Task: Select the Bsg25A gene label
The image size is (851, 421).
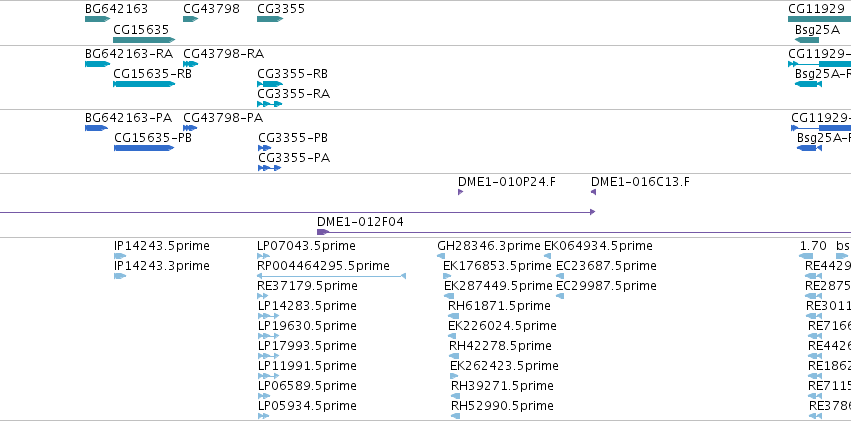Action: point(817,29)
